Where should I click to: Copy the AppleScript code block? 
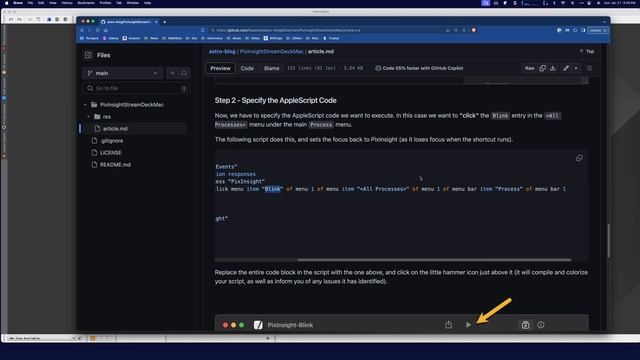579,158
